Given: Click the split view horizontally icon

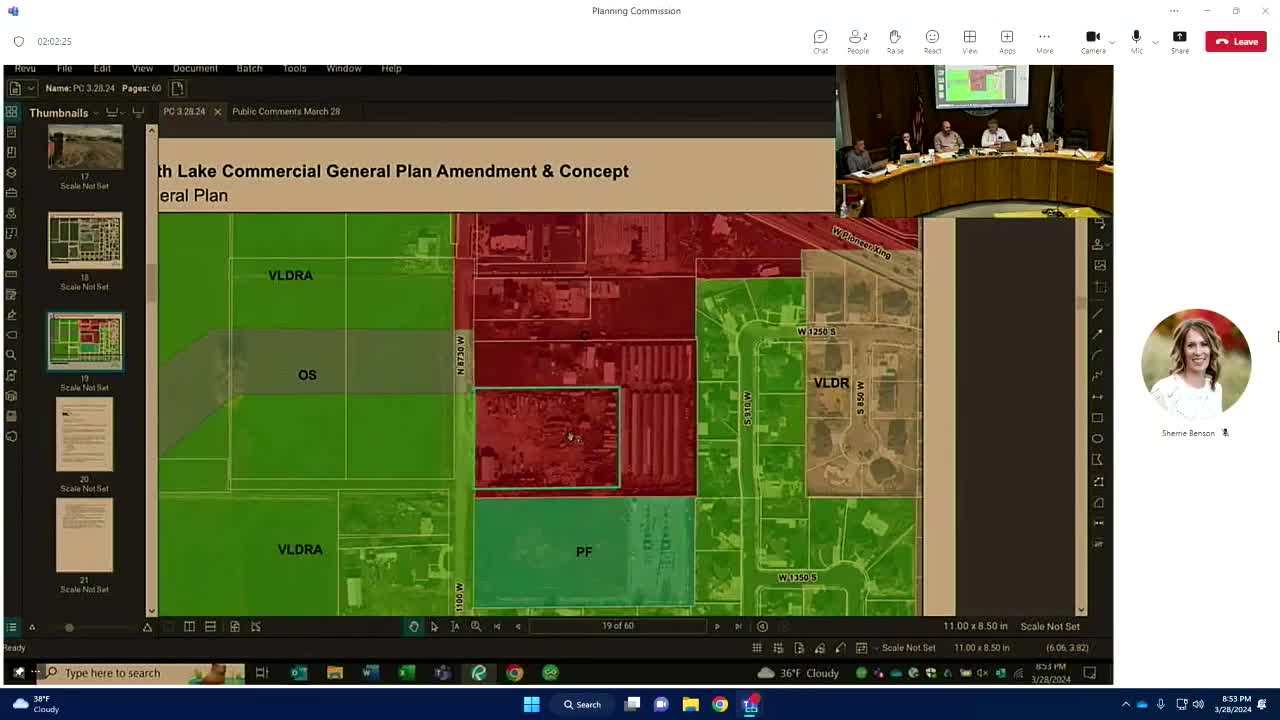Looking at the screenshot, I should pyautogui.click(x=210, y=626).
